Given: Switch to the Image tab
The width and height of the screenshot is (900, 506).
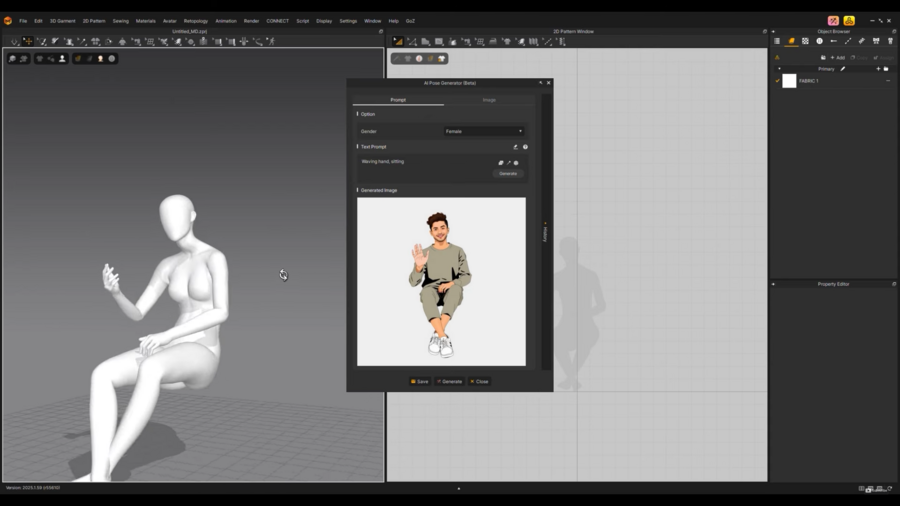Looking at the screenshot, I should [x=489, y=100].
